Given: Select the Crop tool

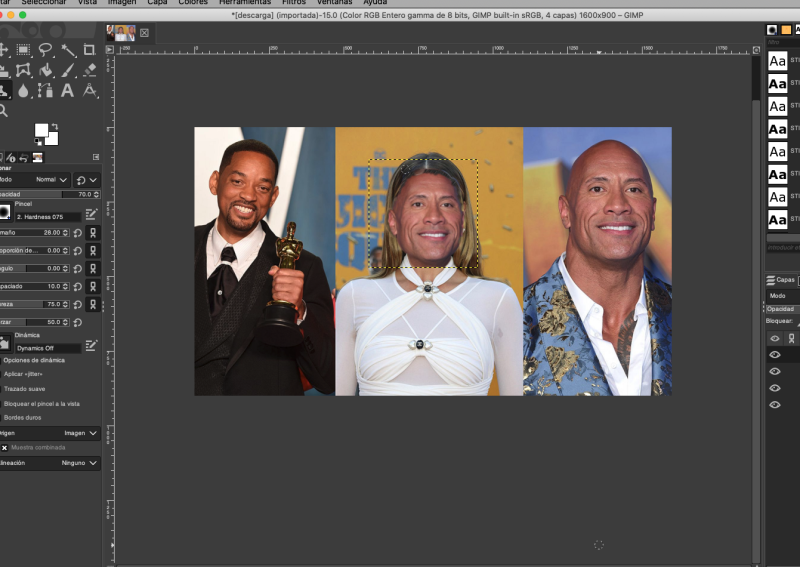Looking at the screenshot, I should point(90,50).
